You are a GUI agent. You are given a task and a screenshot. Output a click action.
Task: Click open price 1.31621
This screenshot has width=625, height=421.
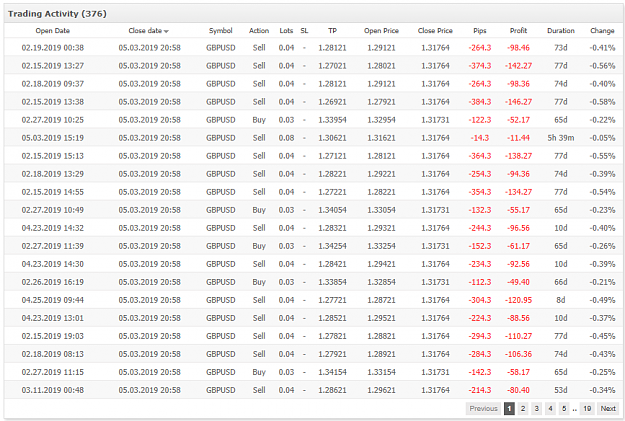pos(381,138)
